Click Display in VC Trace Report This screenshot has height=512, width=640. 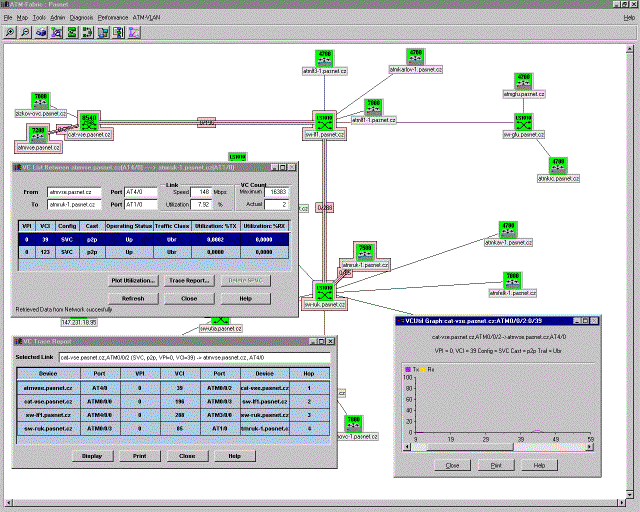(x=92, y=456)
